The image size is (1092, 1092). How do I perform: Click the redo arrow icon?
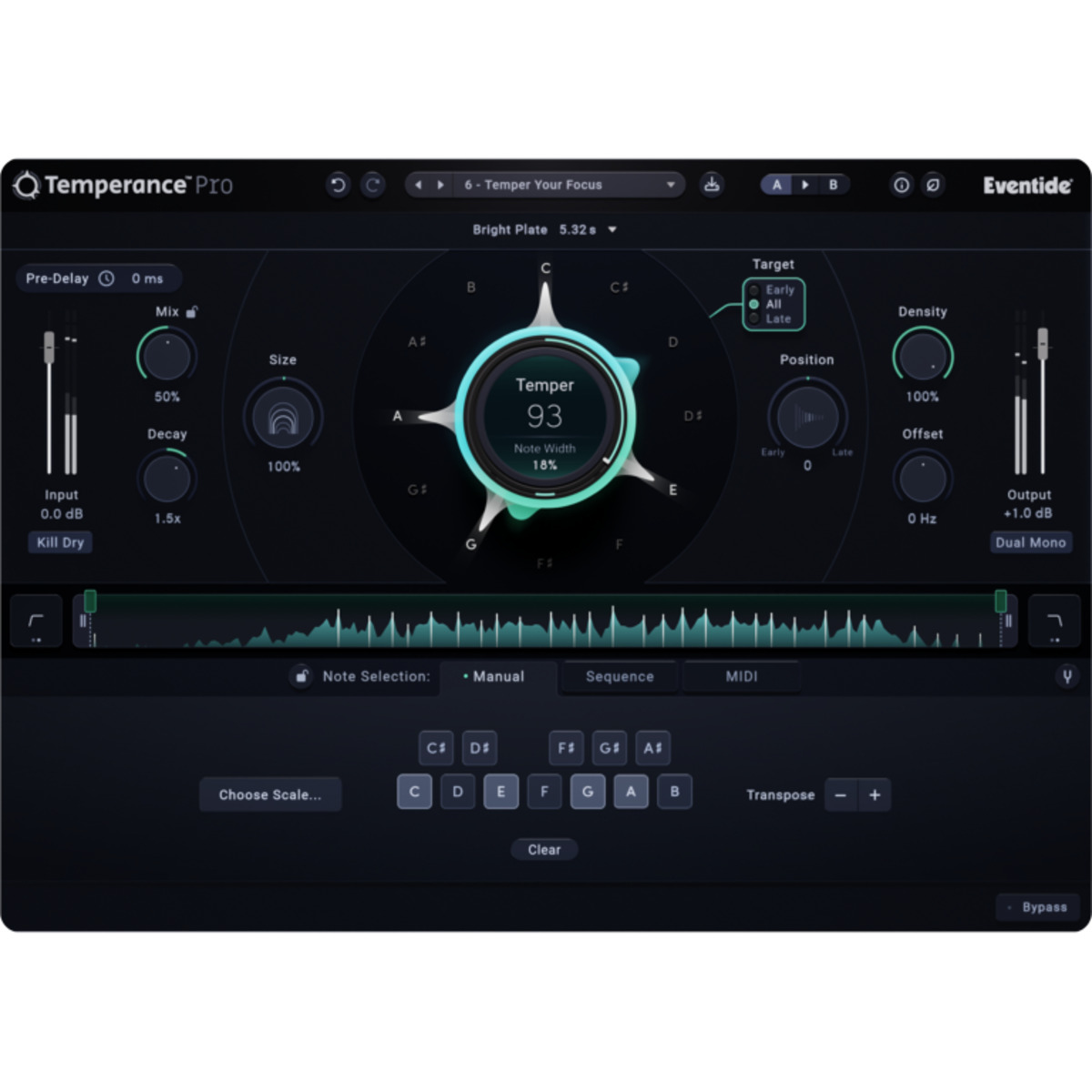(373, 185)
